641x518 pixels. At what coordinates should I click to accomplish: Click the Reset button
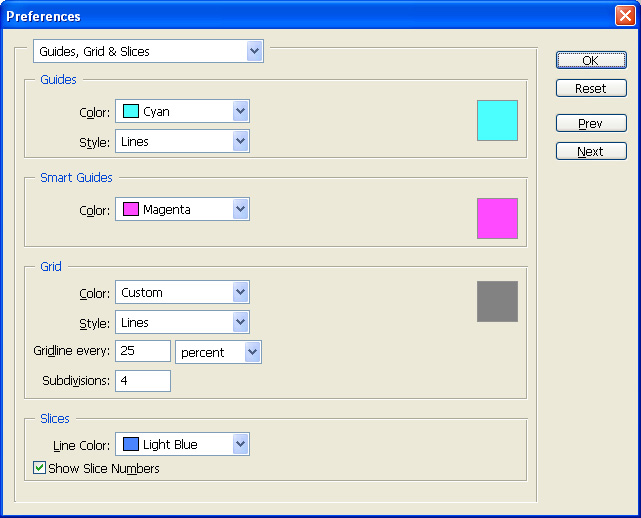[x=591, y=88]
